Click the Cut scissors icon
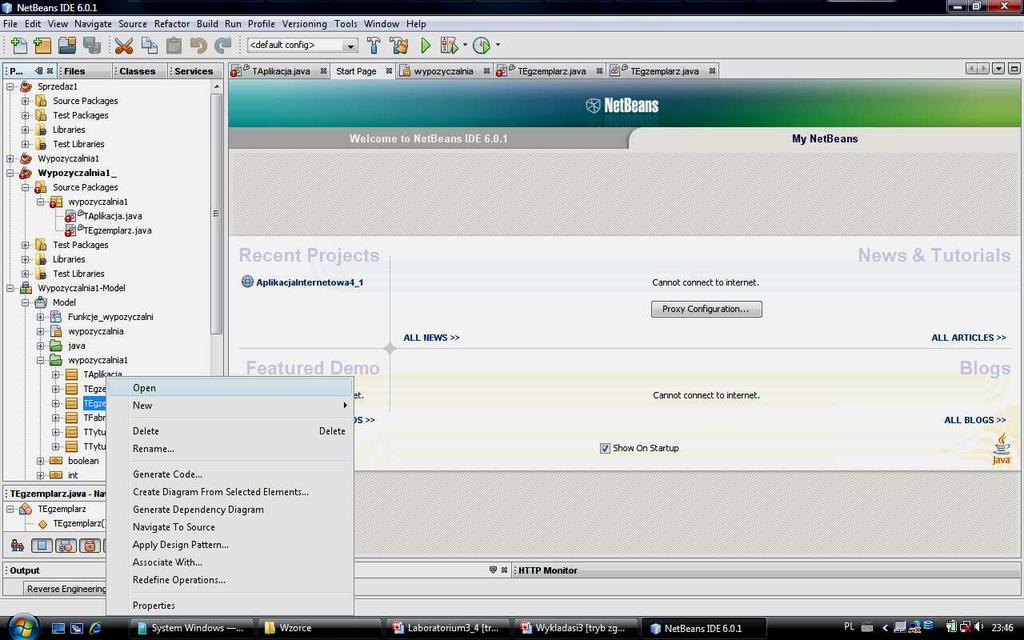The width and height of the screenshot is (1024, 640). click(x=123, y=45)
